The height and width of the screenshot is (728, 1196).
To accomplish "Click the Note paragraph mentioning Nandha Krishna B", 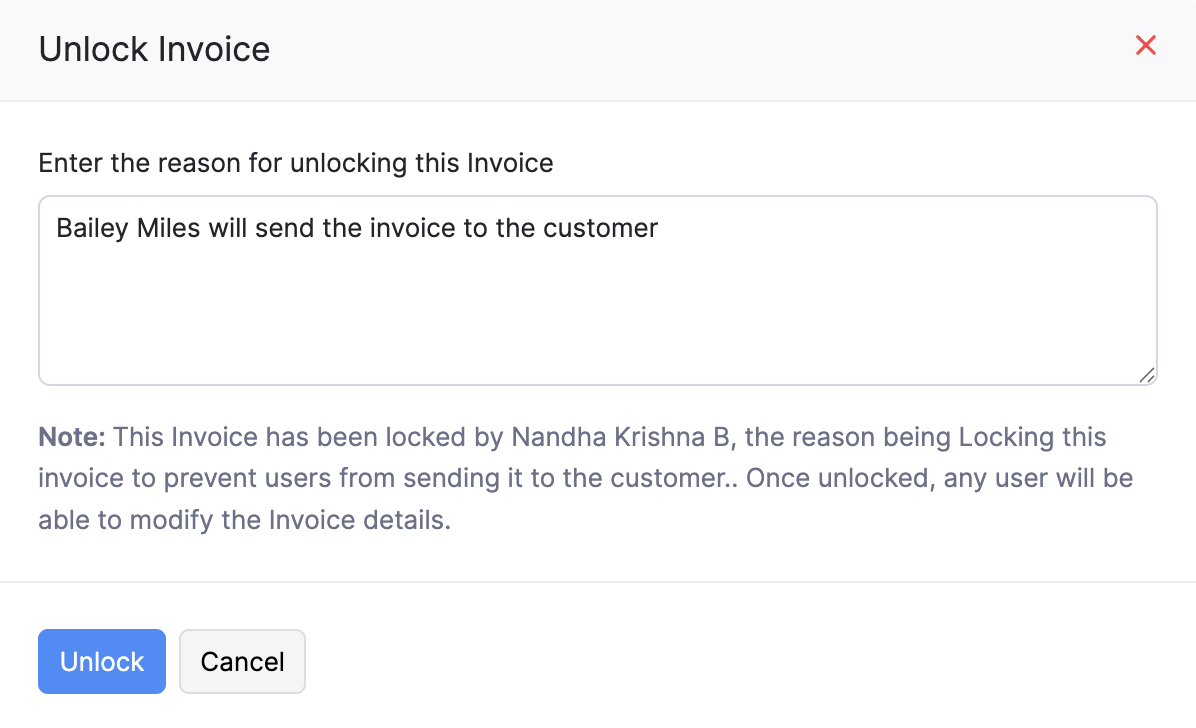I will (x=585, y=478).
